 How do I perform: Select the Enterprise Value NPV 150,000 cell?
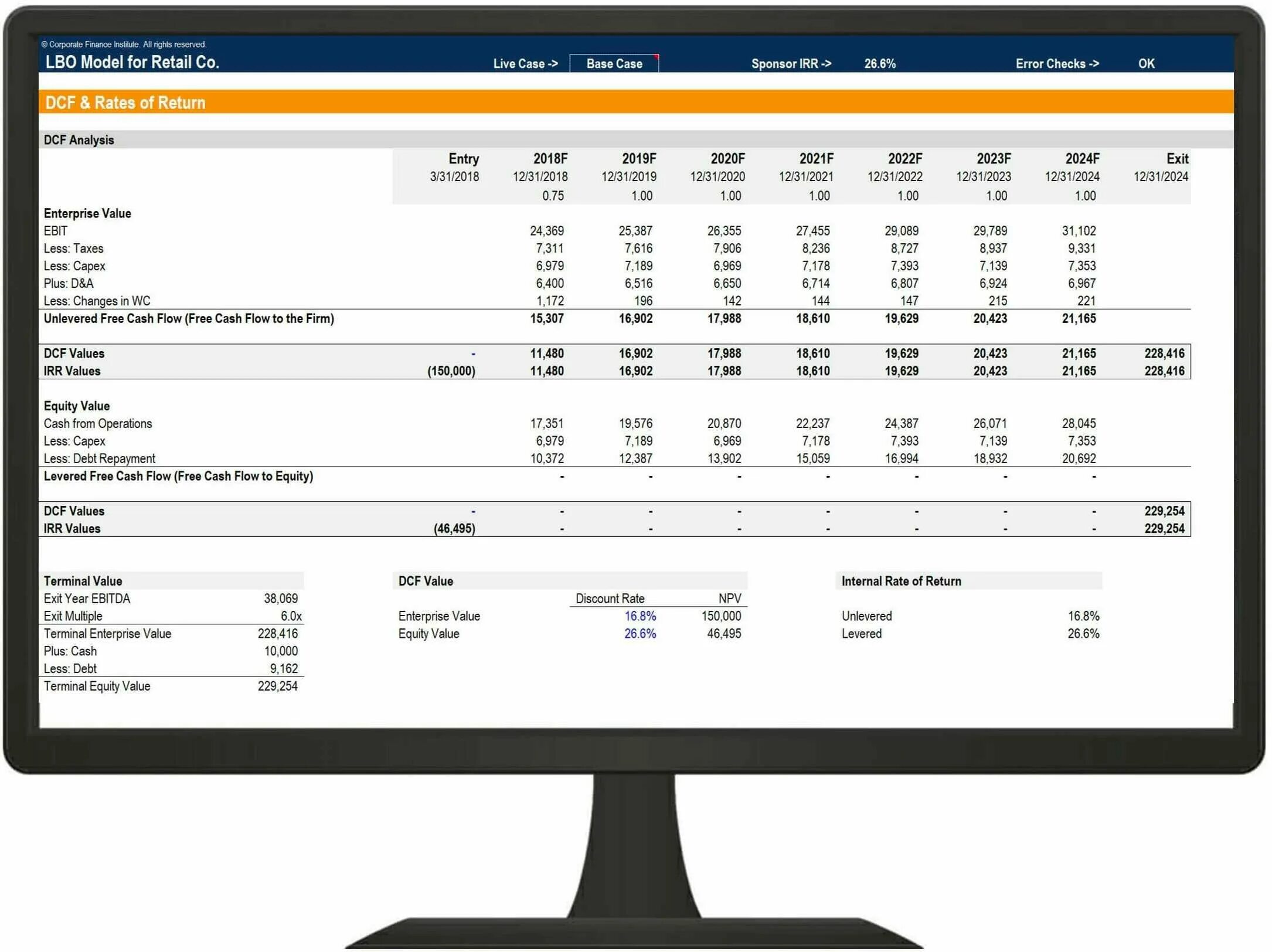720,616
